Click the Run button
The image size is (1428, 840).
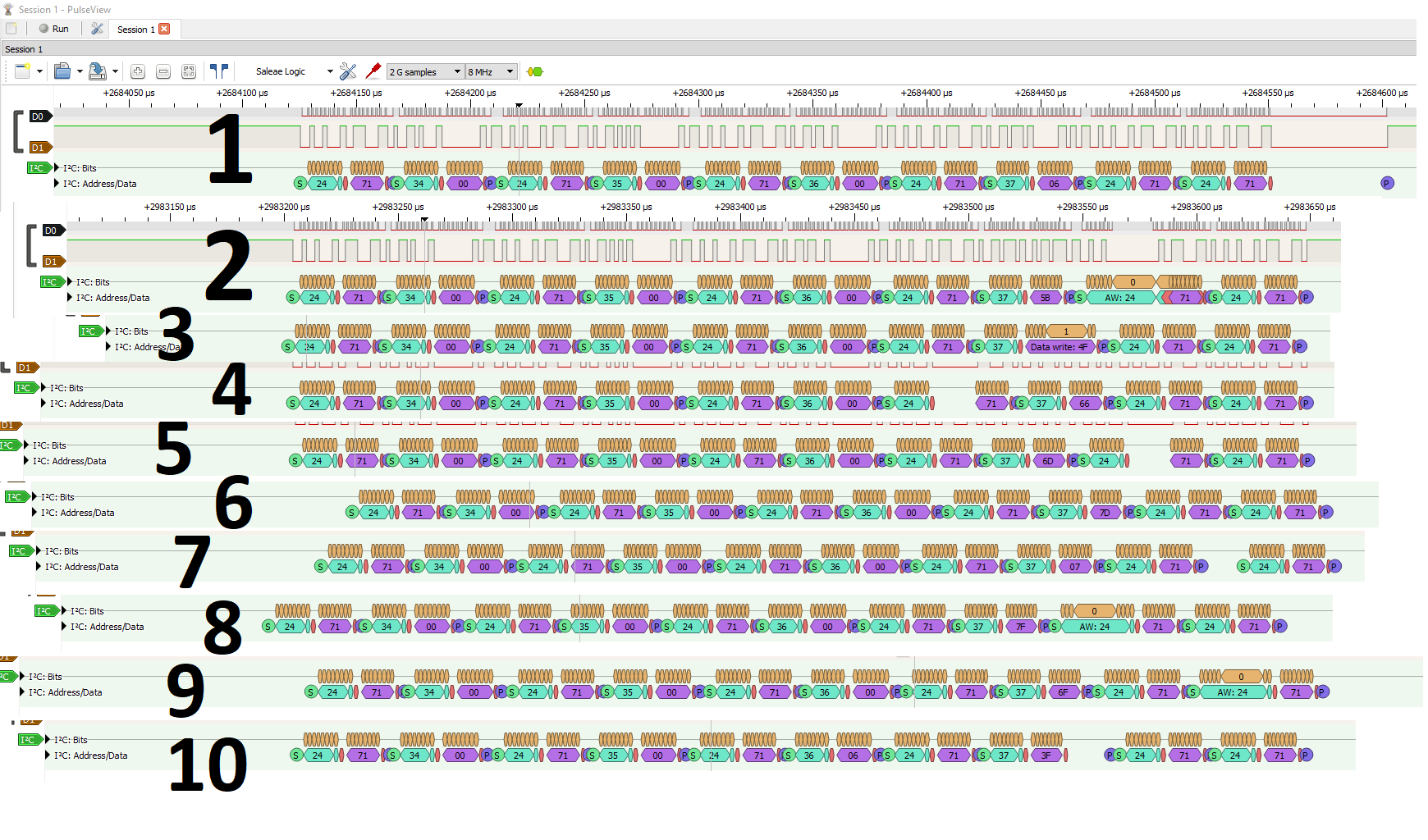click(x=54, y=29)
